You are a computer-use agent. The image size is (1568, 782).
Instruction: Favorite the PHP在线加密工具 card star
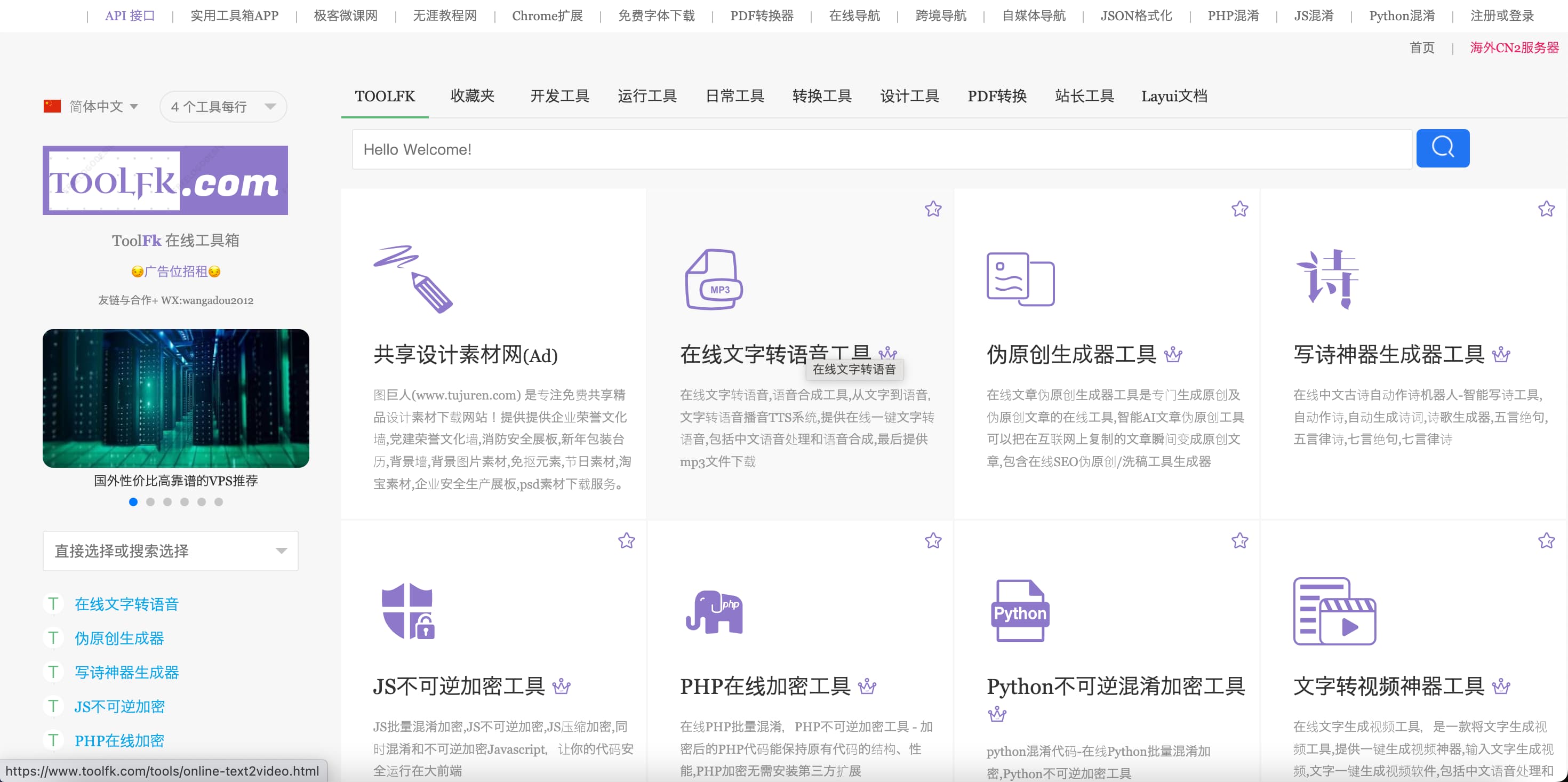pos(932,541)
